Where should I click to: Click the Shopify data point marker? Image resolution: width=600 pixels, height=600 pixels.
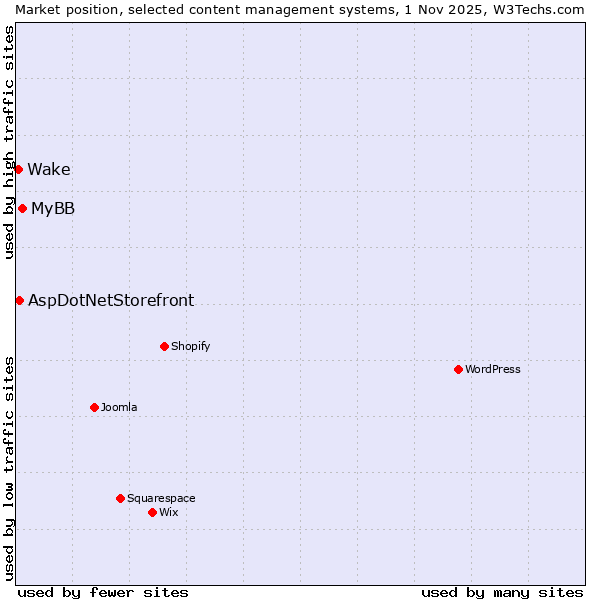tap(164, 346)
